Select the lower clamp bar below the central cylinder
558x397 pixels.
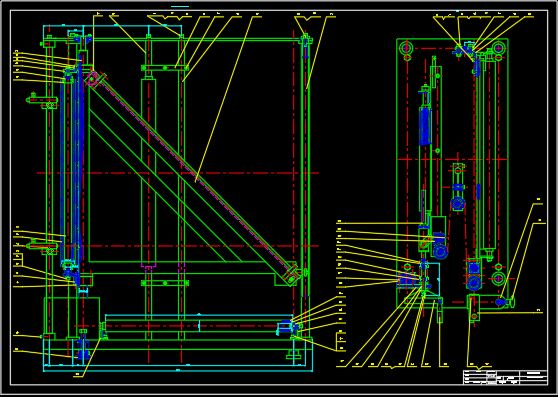click(165, 283)
